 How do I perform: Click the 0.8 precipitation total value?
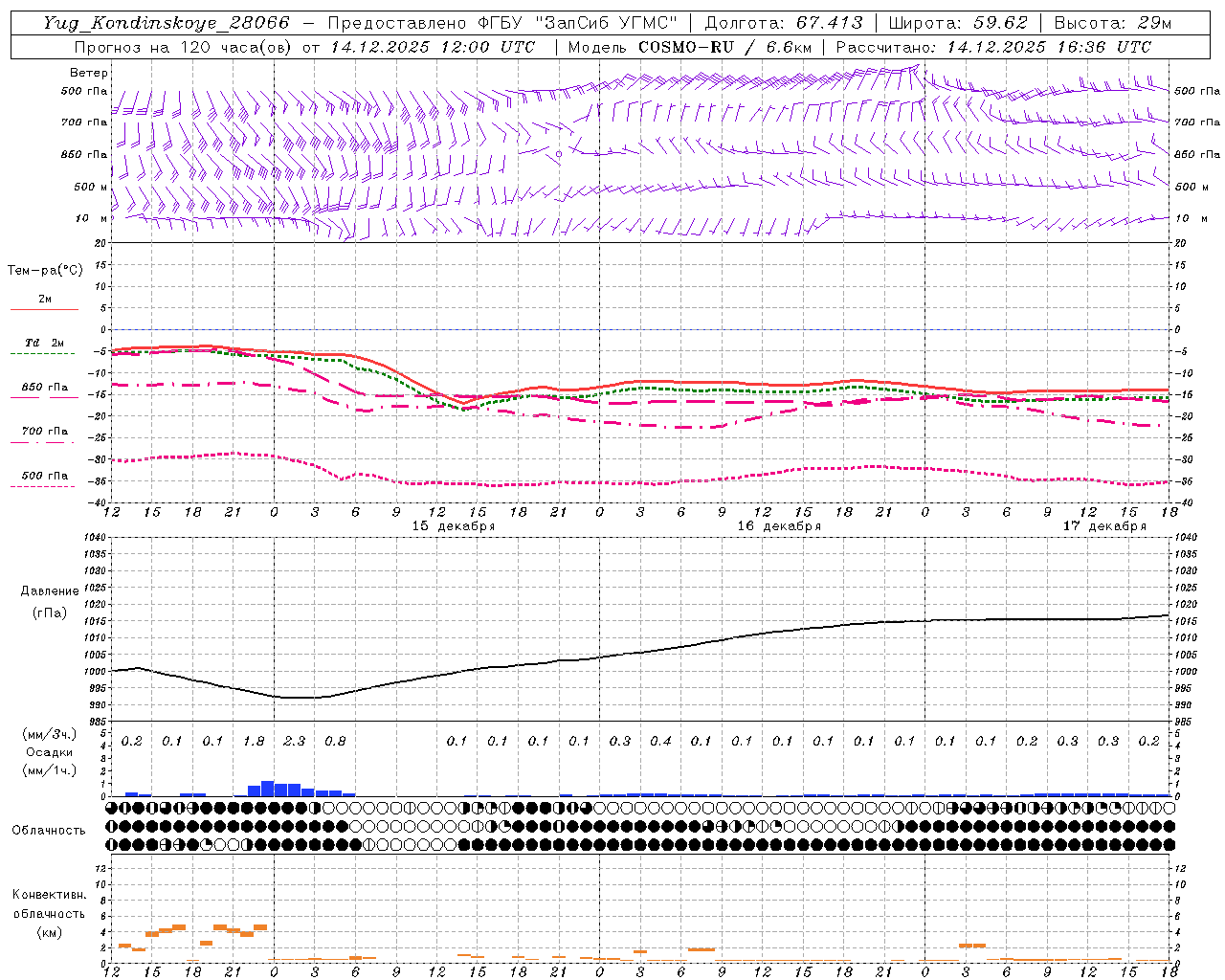(335, 741)
